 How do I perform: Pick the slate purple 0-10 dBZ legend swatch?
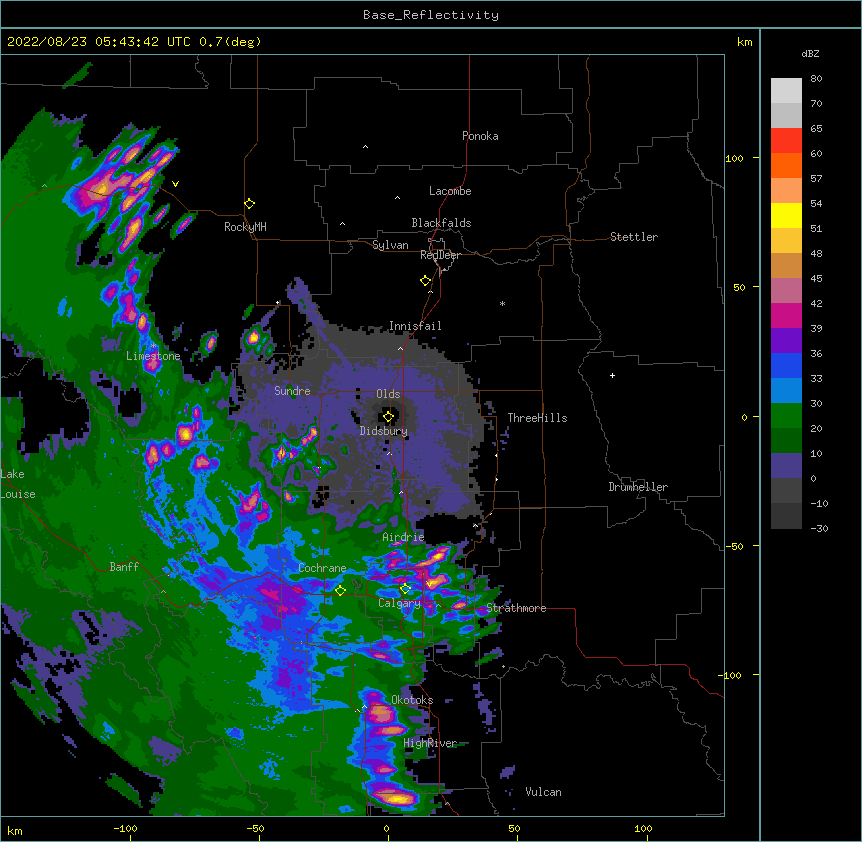786,466
